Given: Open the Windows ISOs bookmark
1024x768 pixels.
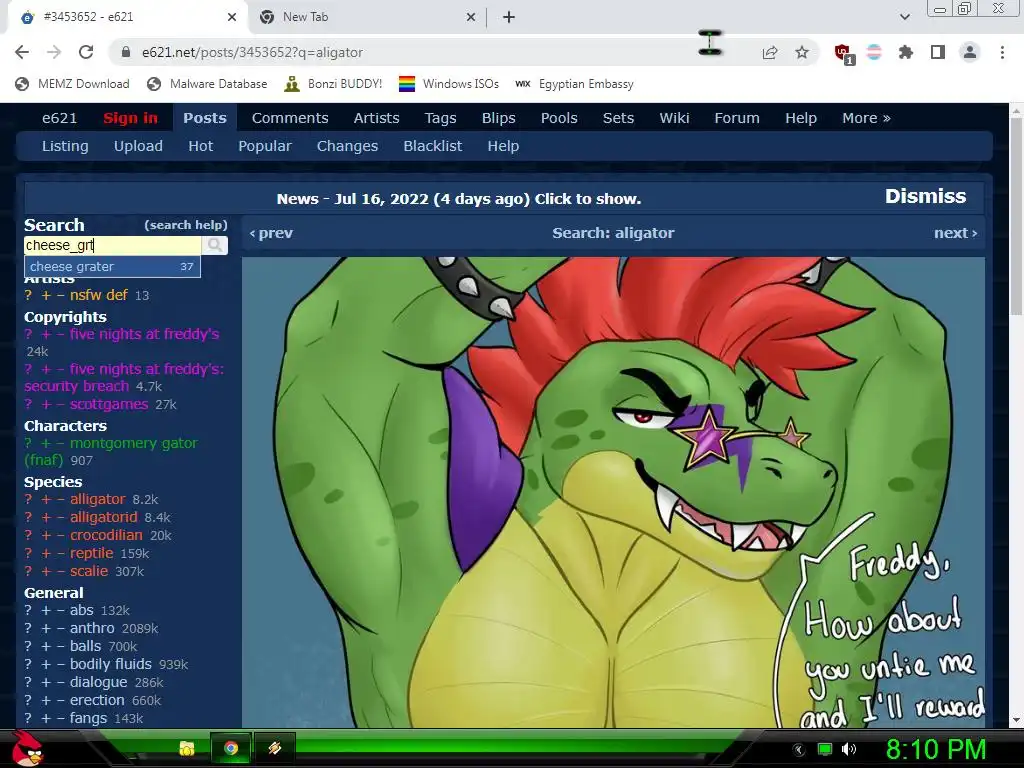Looking at the screenshot, I should tap(449, 84).
